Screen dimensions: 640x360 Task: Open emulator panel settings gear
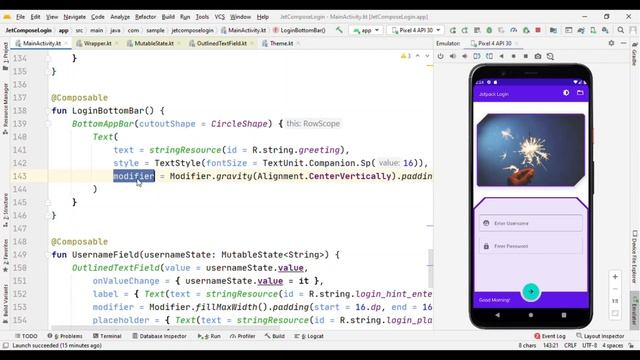[x=611, y=43]
